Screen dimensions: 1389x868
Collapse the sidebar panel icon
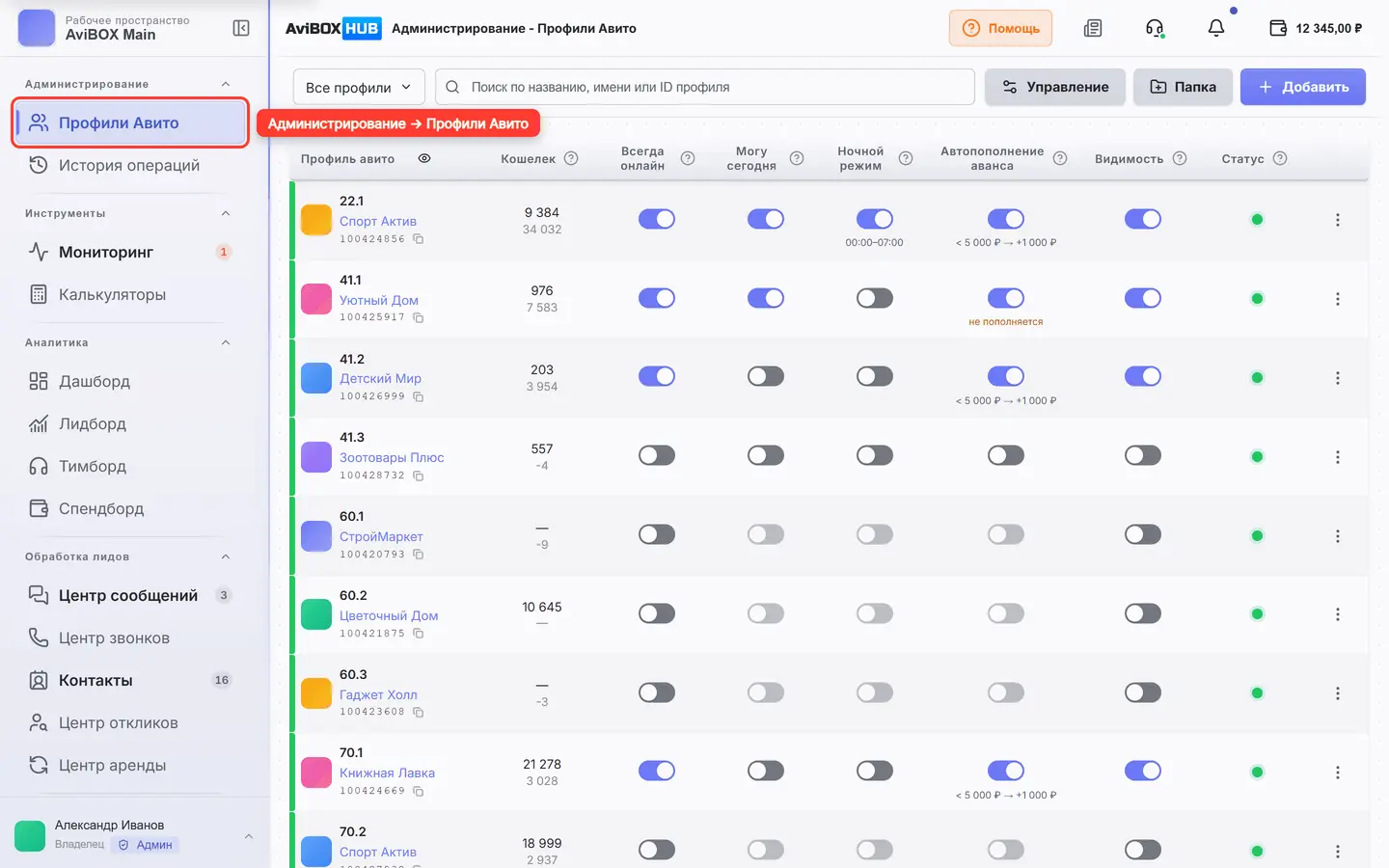(x=241, y=28)
